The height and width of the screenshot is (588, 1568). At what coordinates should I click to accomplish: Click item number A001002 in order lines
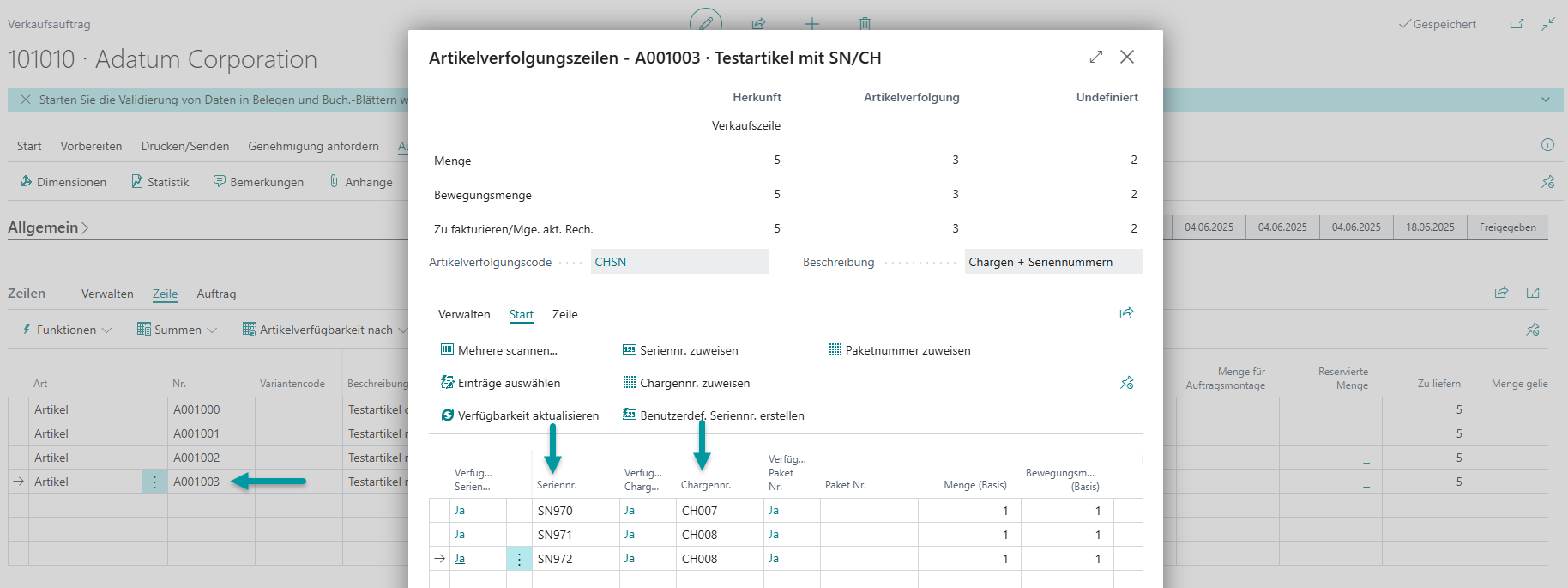pyautogui.click(x=196, y=458)
